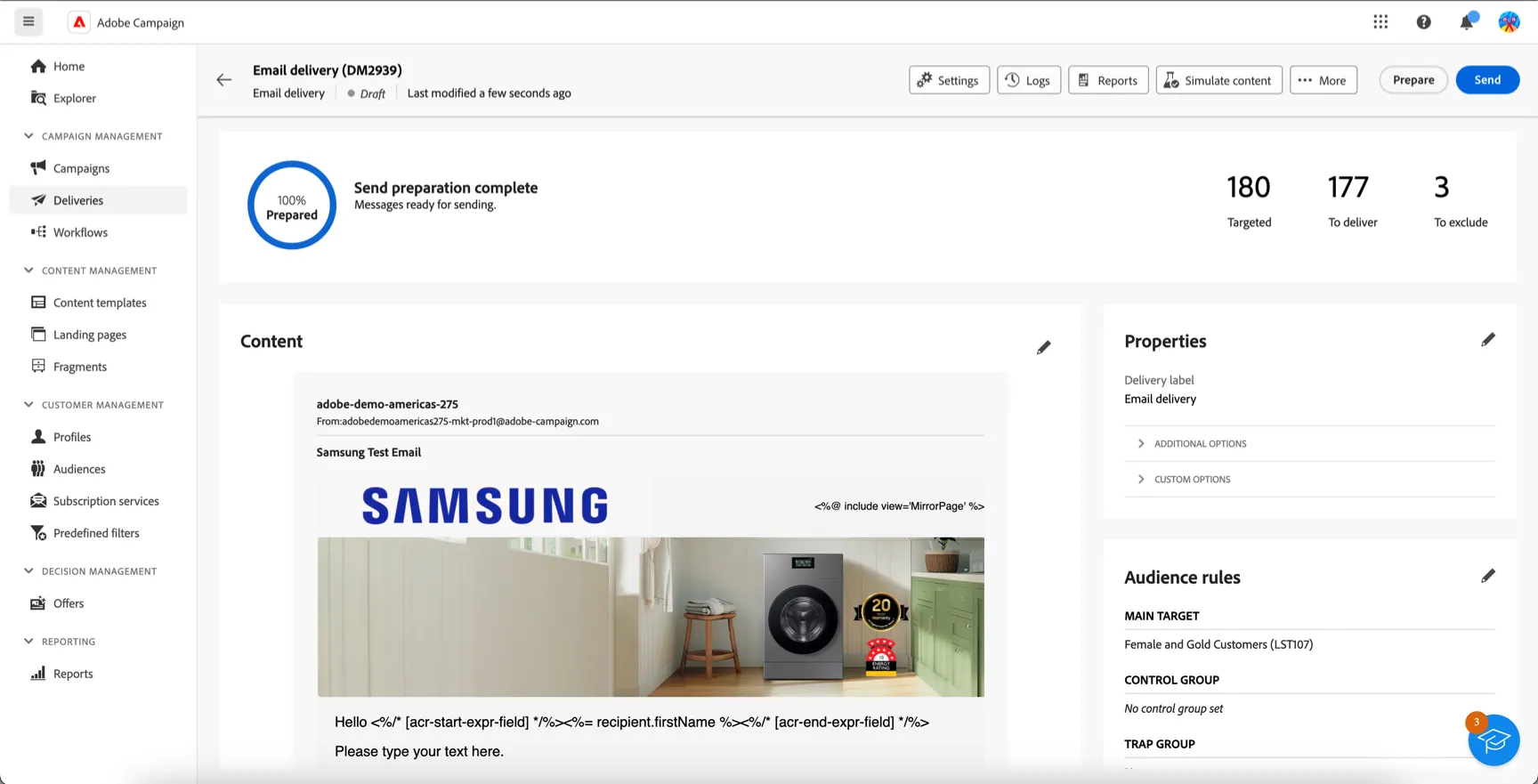Open the learning assistant graduation cap
The width and height of the screenshot is (1538, 784).
click(x=1493, y=740)
